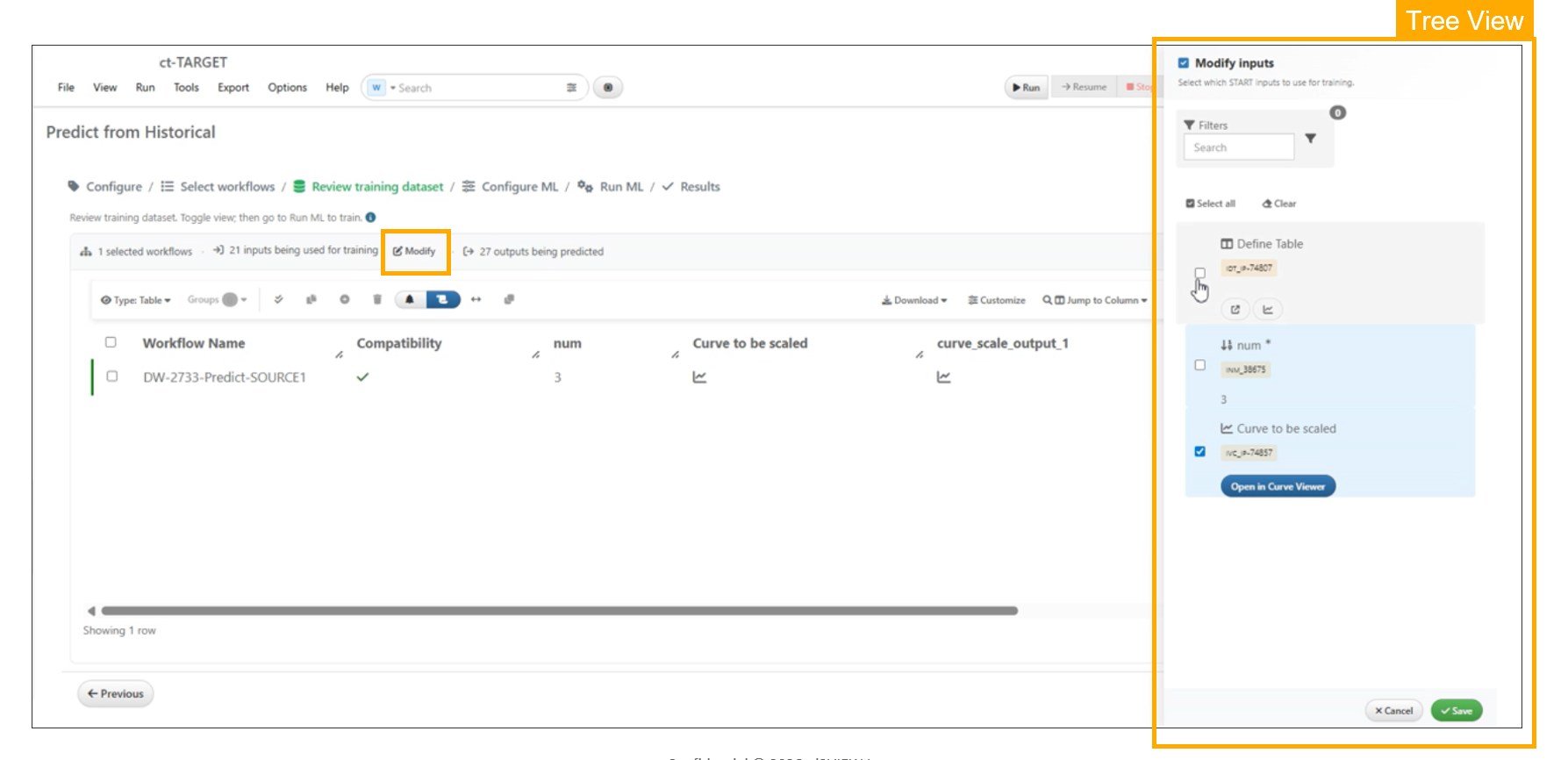This screenshot has height=760, width=1568.
Task: Click the double-arrow fit width icon
Action: 476,299
